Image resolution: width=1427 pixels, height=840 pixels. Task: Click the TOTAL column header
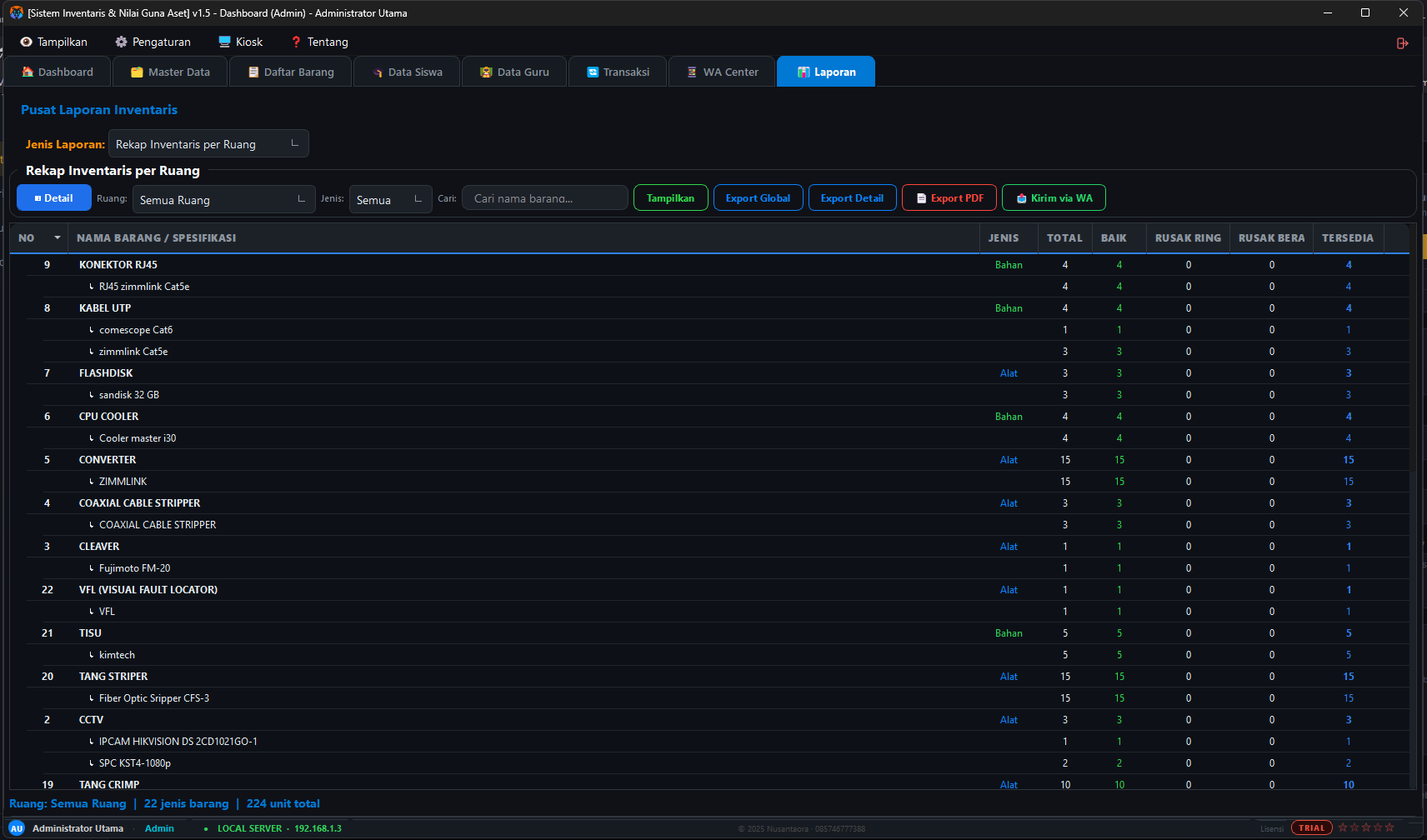point(1065,237)
